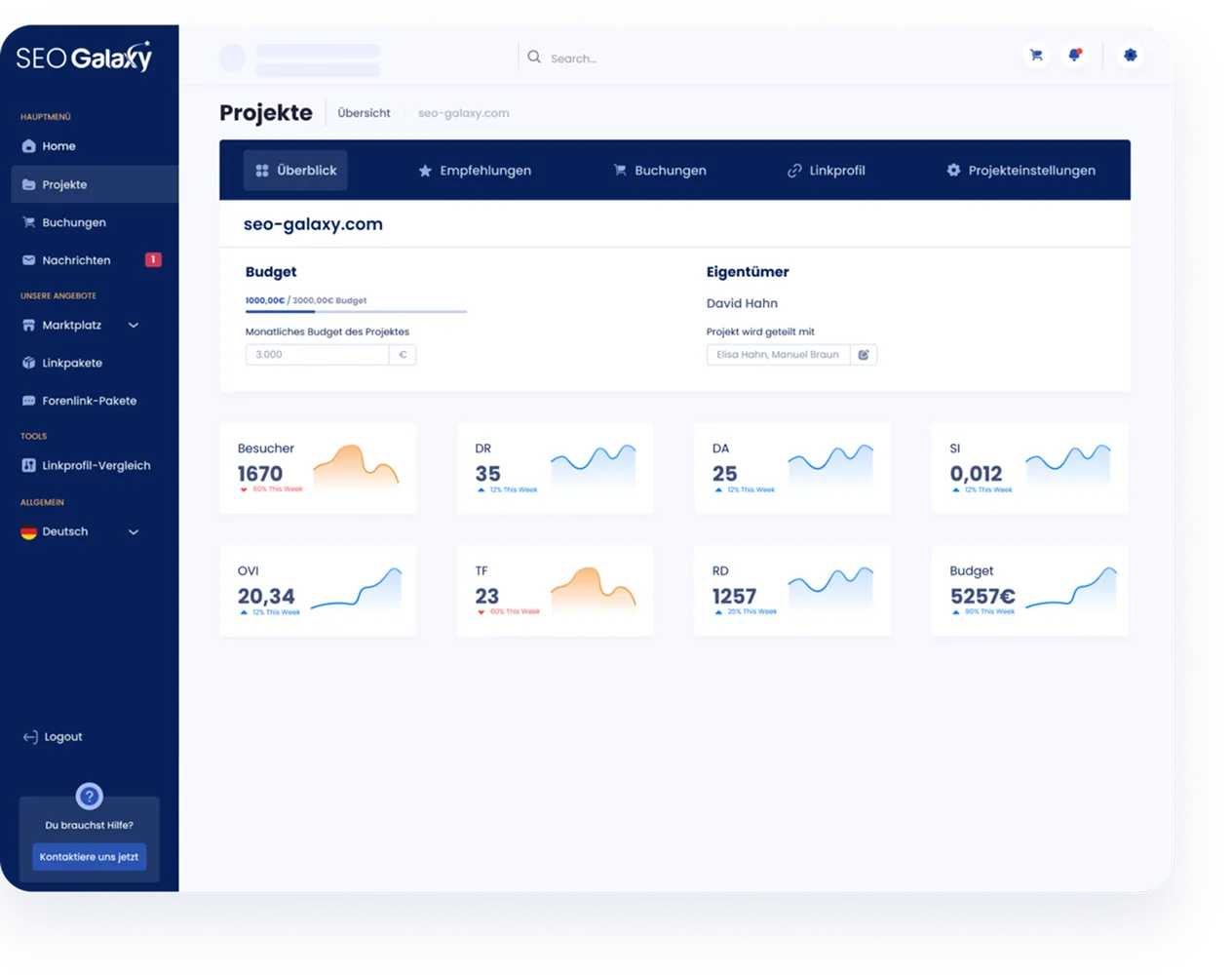This screenshot has width=1232, height=976.
Task: Click the Nachrichten envelope icon
Action: point(29,260)
